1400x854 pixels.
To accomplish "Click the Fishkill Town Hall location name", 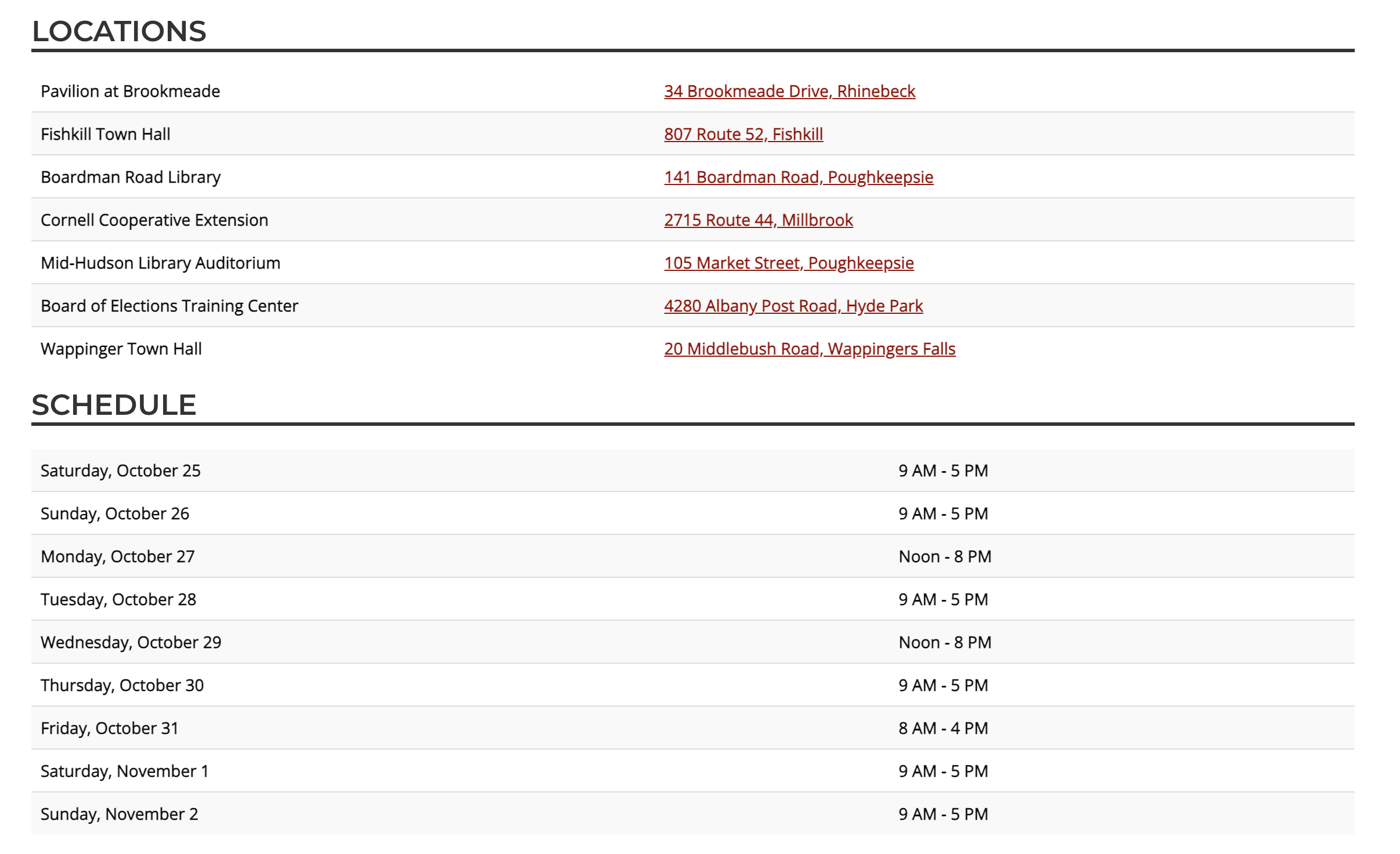I will coord(105,134).
